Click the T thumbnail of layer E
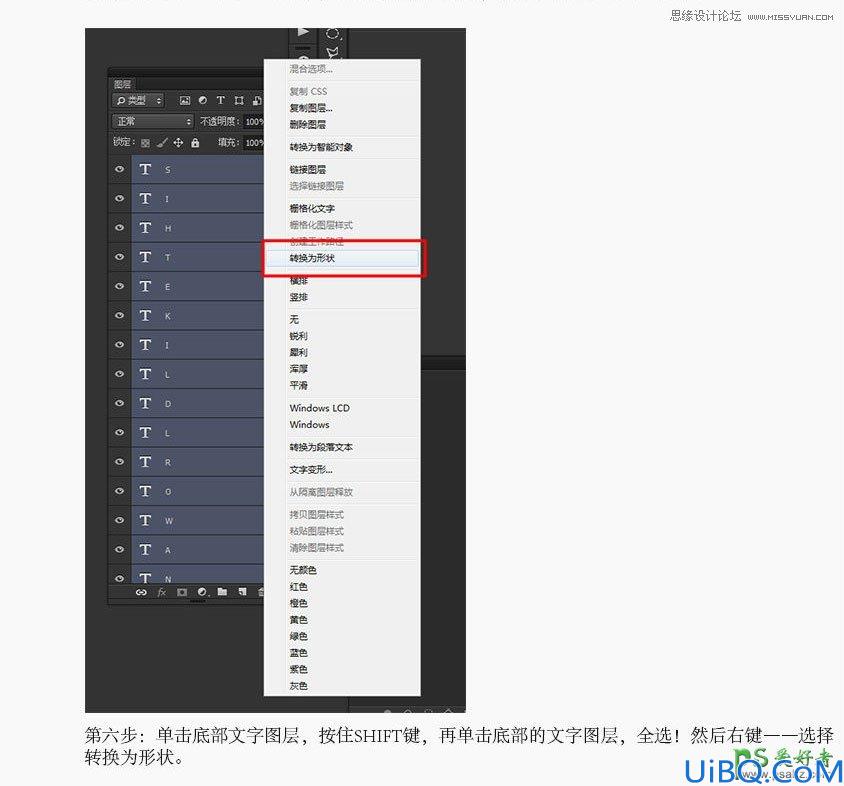Screen dimensions: 844x786 145,286
